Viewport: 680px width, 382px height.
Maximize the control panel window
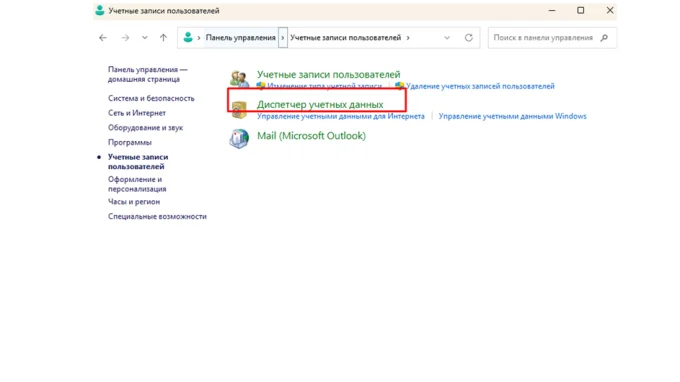pyautogui.click(x=581, y=10)
